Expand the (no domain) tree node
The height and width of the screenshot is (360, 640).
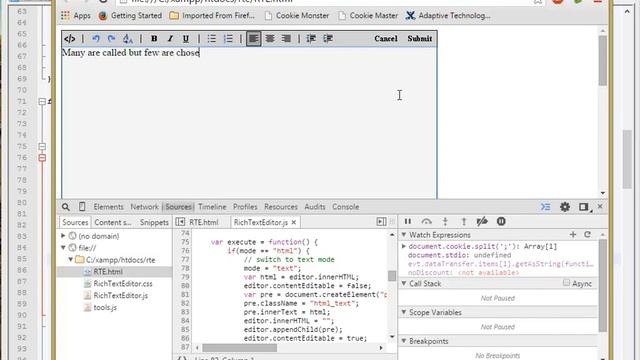[x=63, y=236]
